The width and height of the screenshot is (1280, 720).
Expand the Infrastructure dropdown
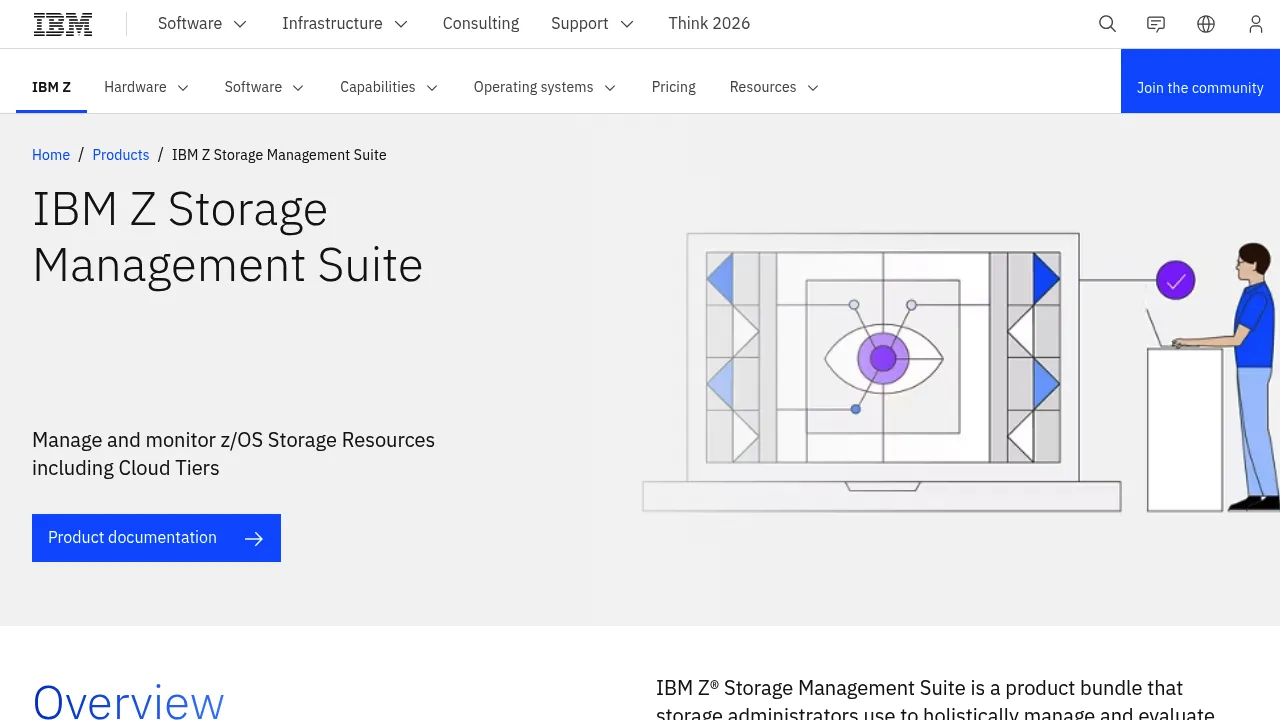[x=345, y=24]
